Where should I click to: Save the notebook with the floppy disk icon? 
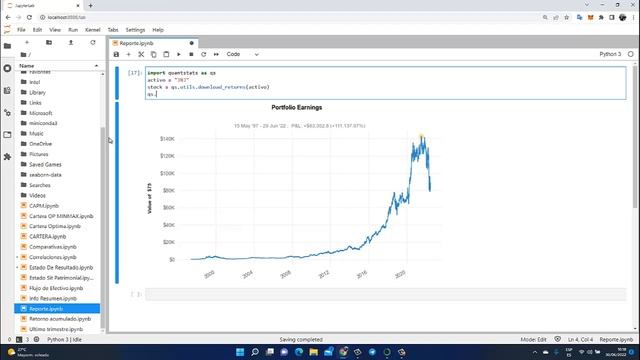[x=116, y=54]
